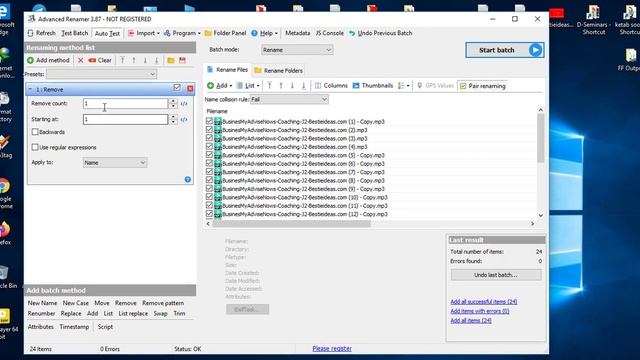Click the Please register link

point(332,349)
